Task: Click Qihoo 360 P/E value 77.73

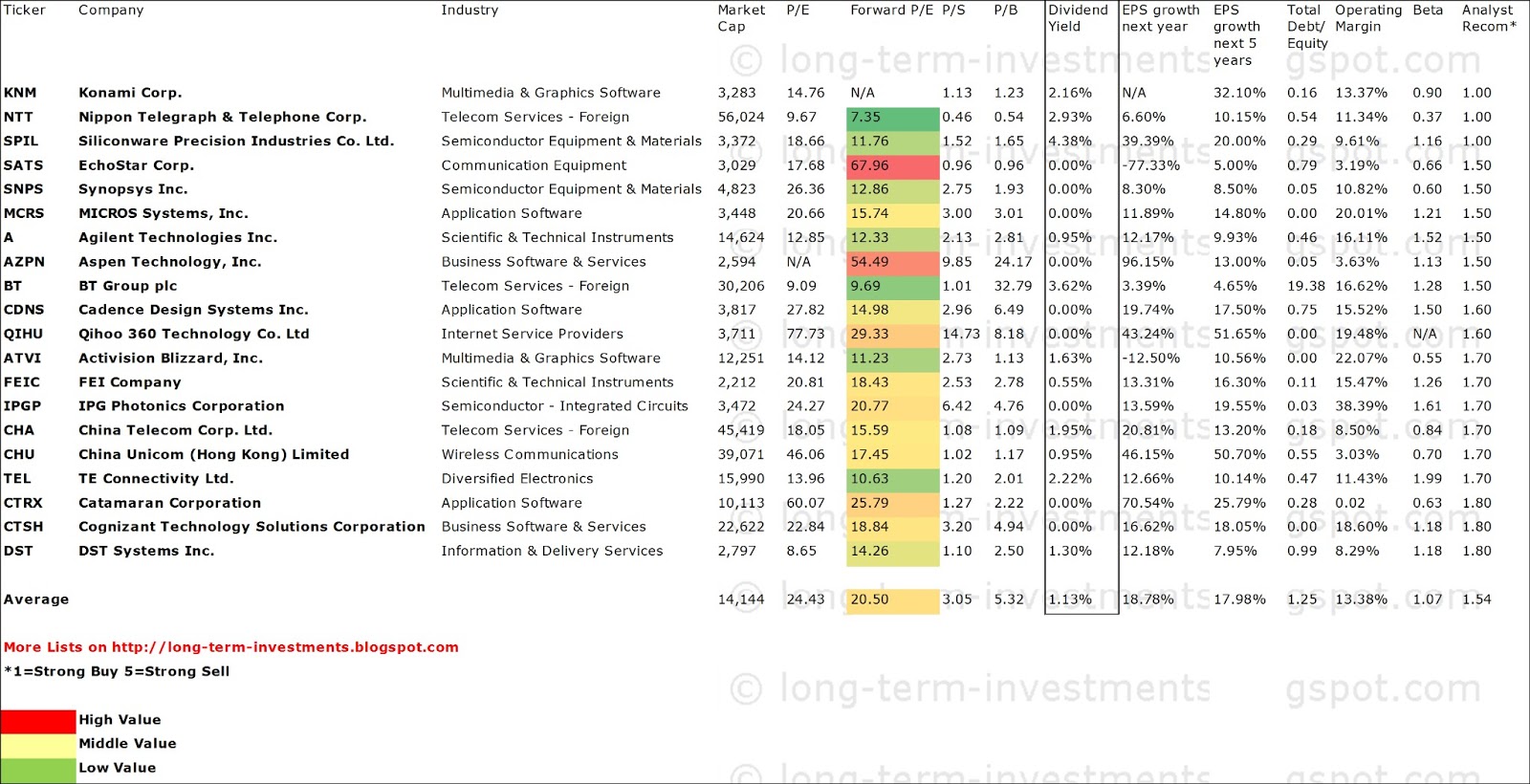Action: [805, 334]
